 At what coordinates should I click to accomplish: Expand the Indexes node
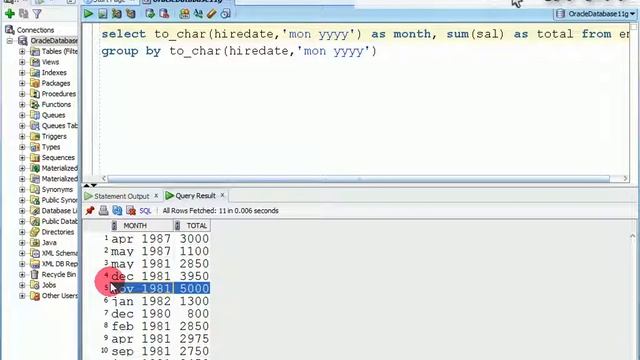(x=22, y=73)
